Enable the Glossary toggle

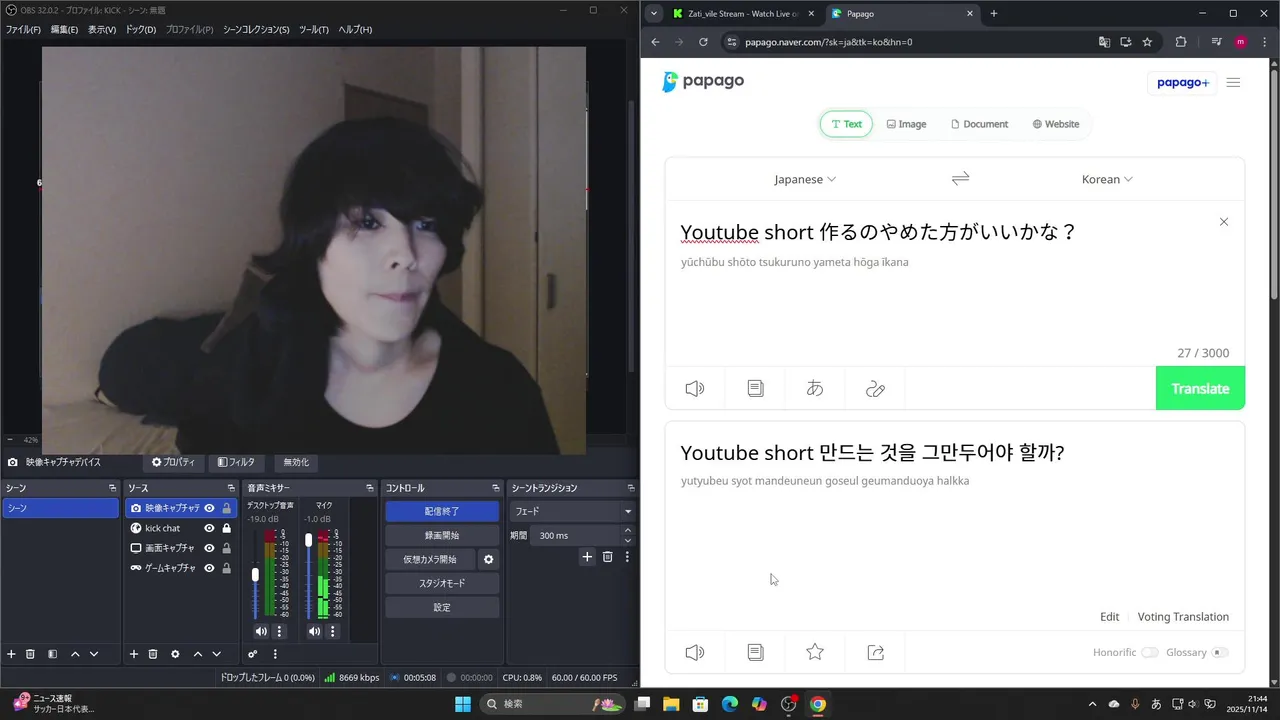(x=1219, y=652)
